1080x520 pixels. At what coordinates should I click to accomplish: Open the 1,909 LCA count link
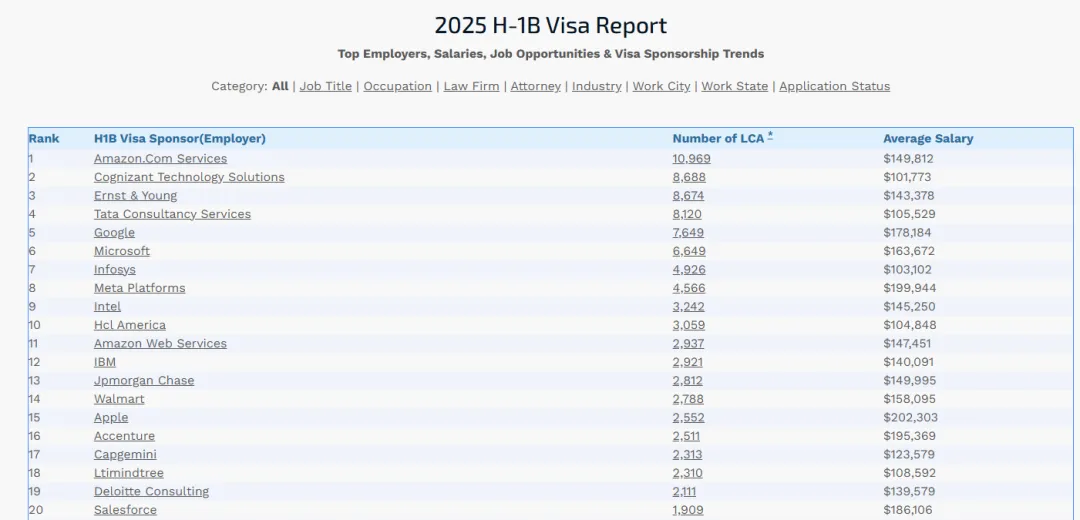pos(688,510)
